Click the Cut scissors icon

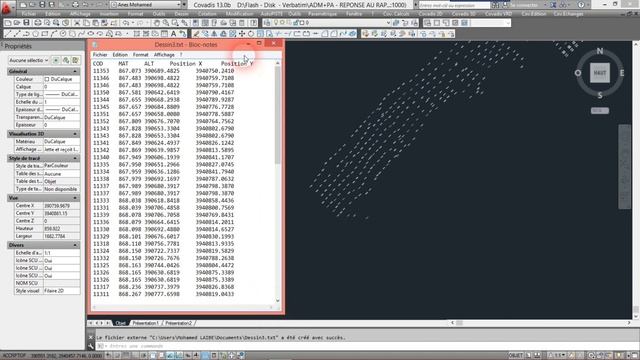(x=77, y=23)
